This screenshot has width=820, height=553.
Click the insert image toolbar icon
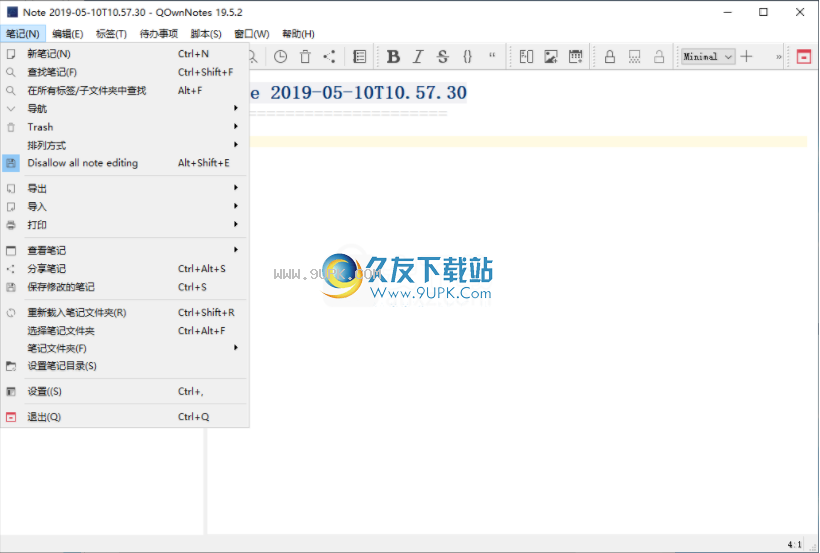[551, 57]
